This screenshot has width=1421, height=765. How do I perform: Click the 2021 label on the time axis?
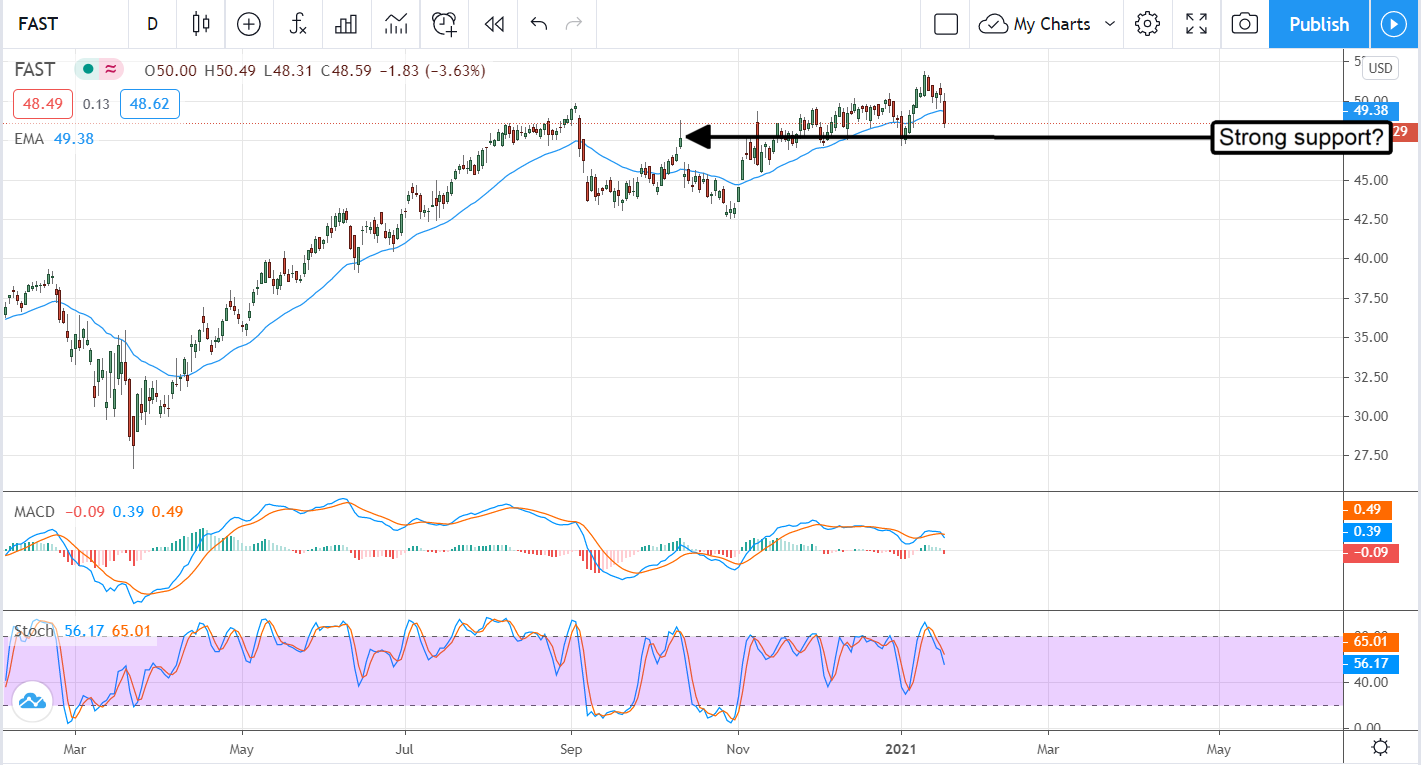tap(901, 748)
